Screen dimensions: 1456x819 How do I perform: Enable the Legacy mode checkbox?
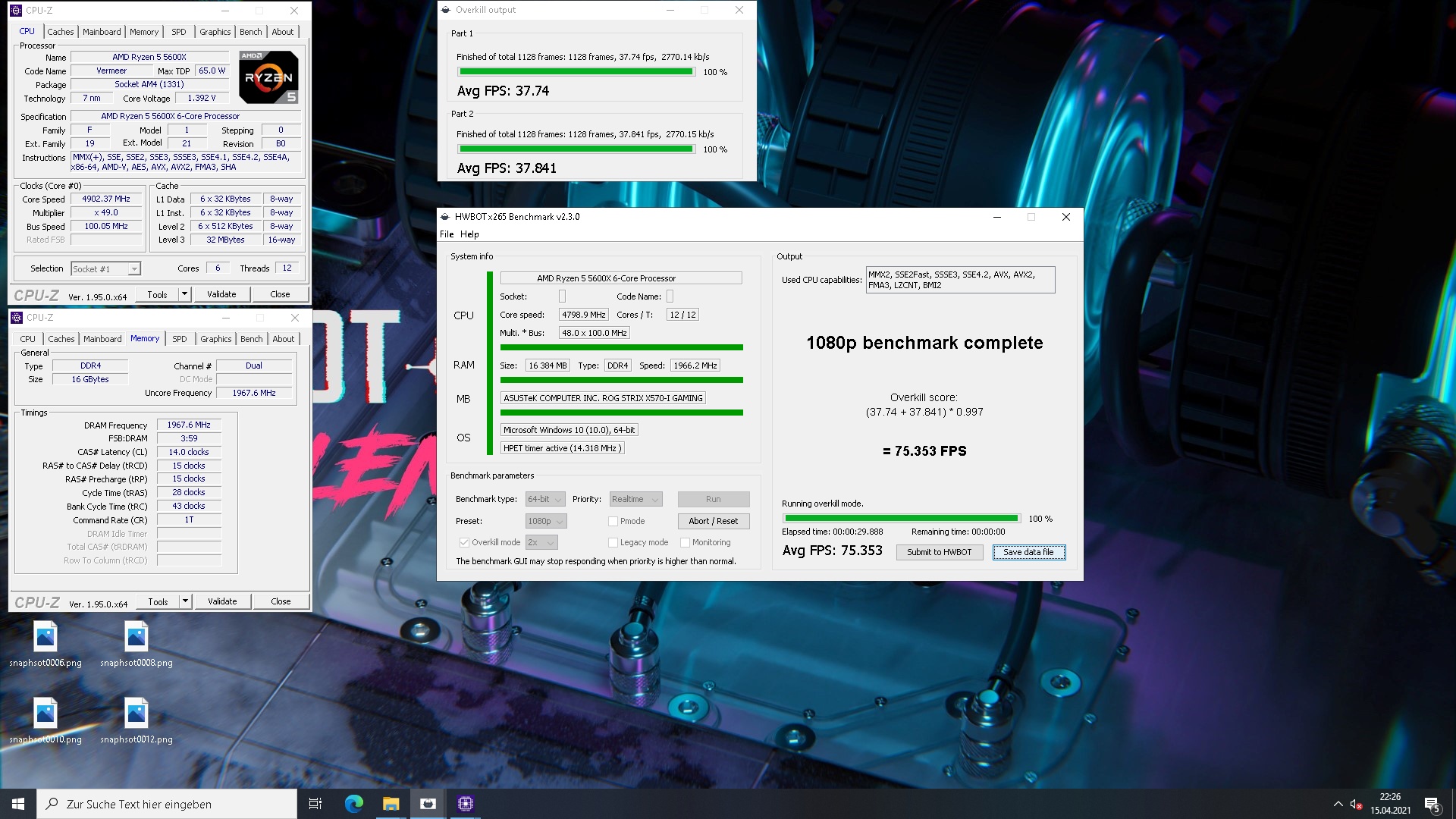tap(613, 542)
